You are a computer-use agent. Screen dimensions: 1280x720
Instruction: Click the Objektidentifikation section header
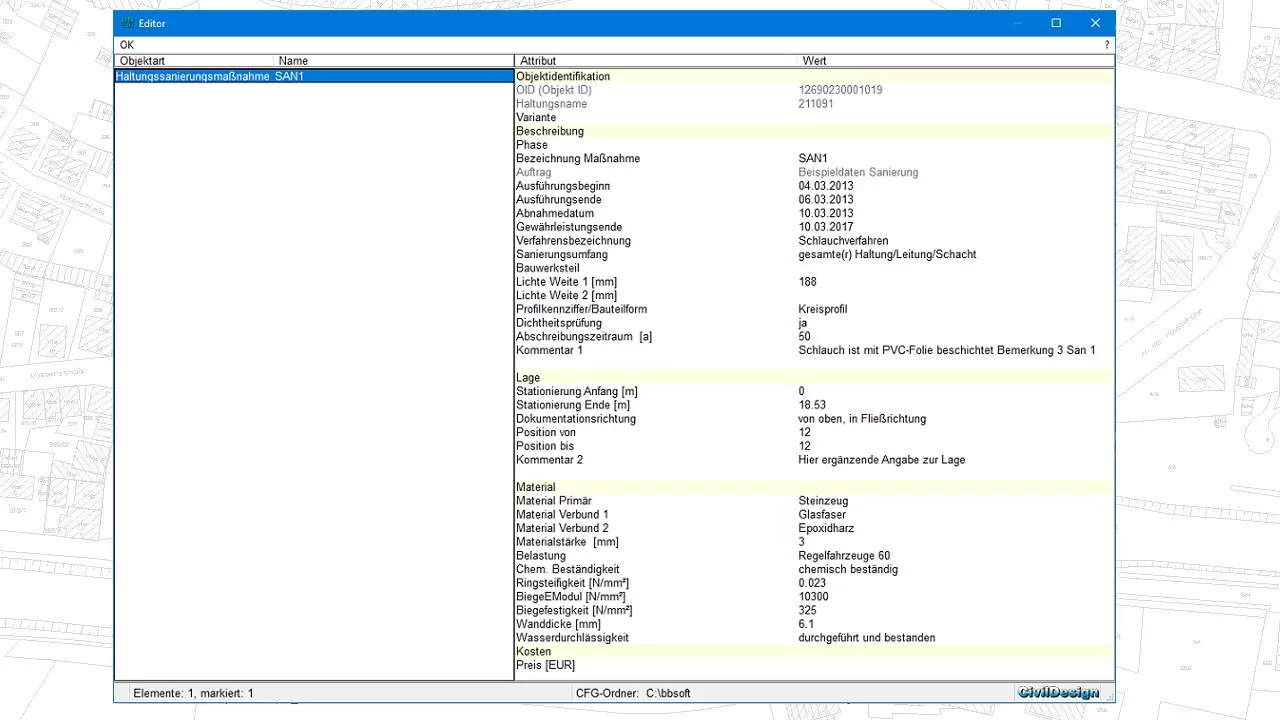[x=813, y=76]
